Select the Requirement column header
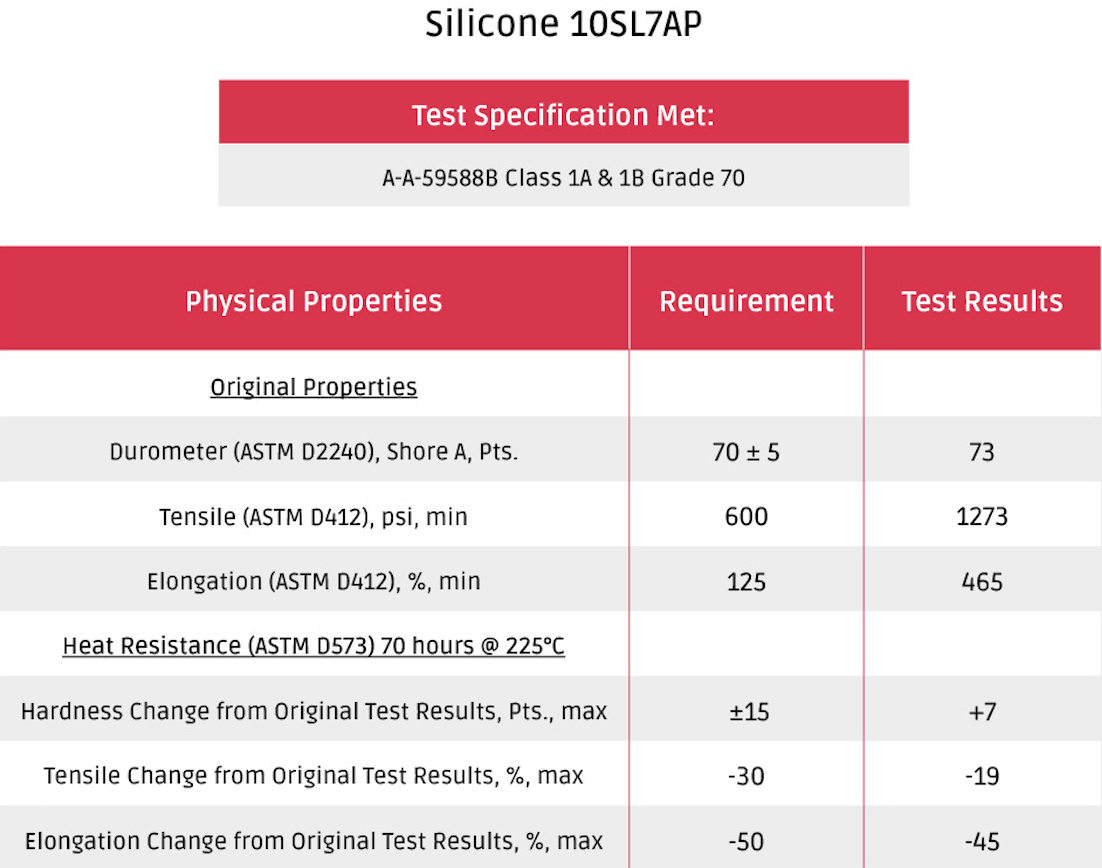Image resolution: width=1102 pixels, height=868 pixels. tap(746, 301)
